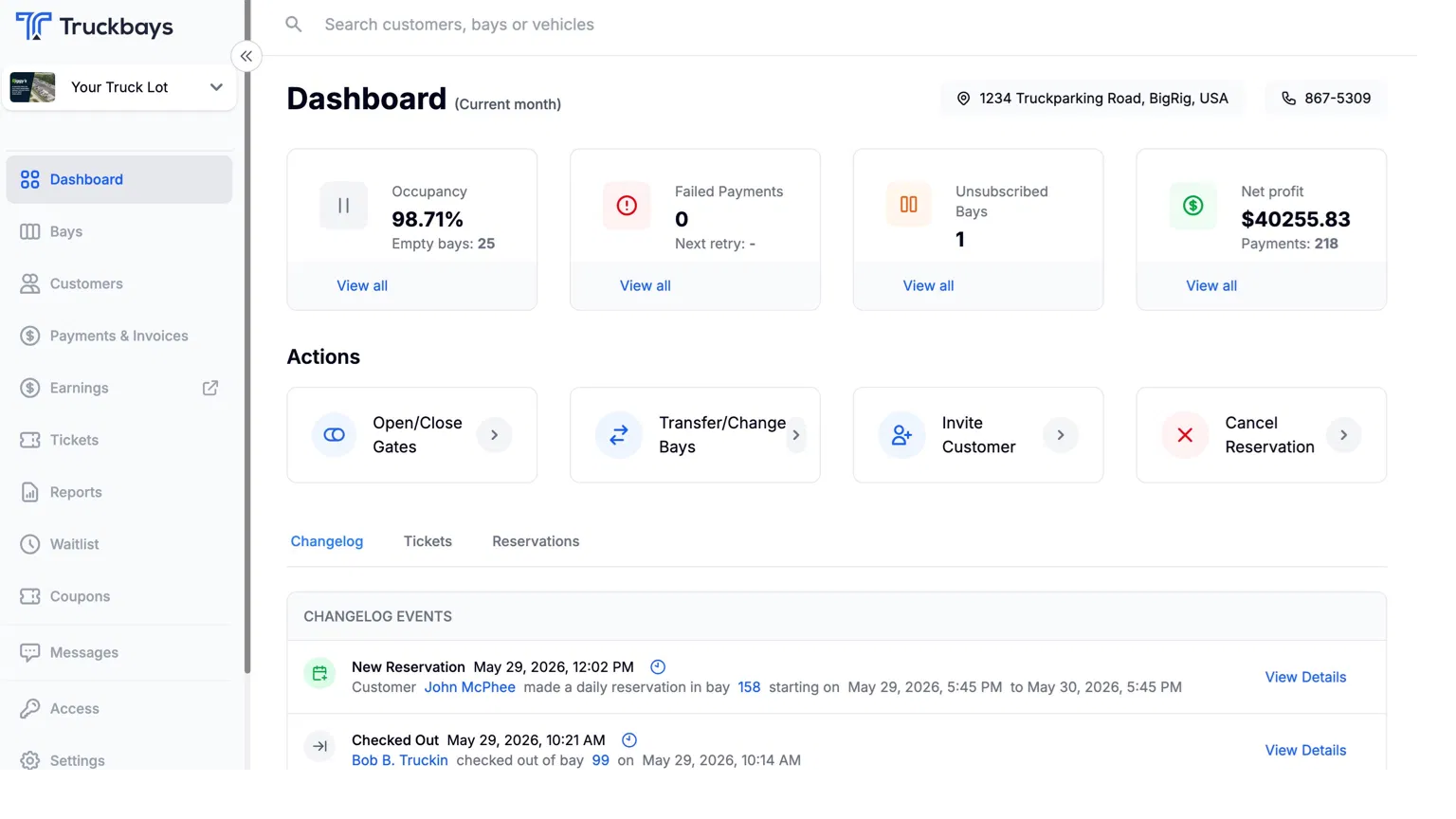Click the Payments & Invoices dollar icon

coord(30,336)
